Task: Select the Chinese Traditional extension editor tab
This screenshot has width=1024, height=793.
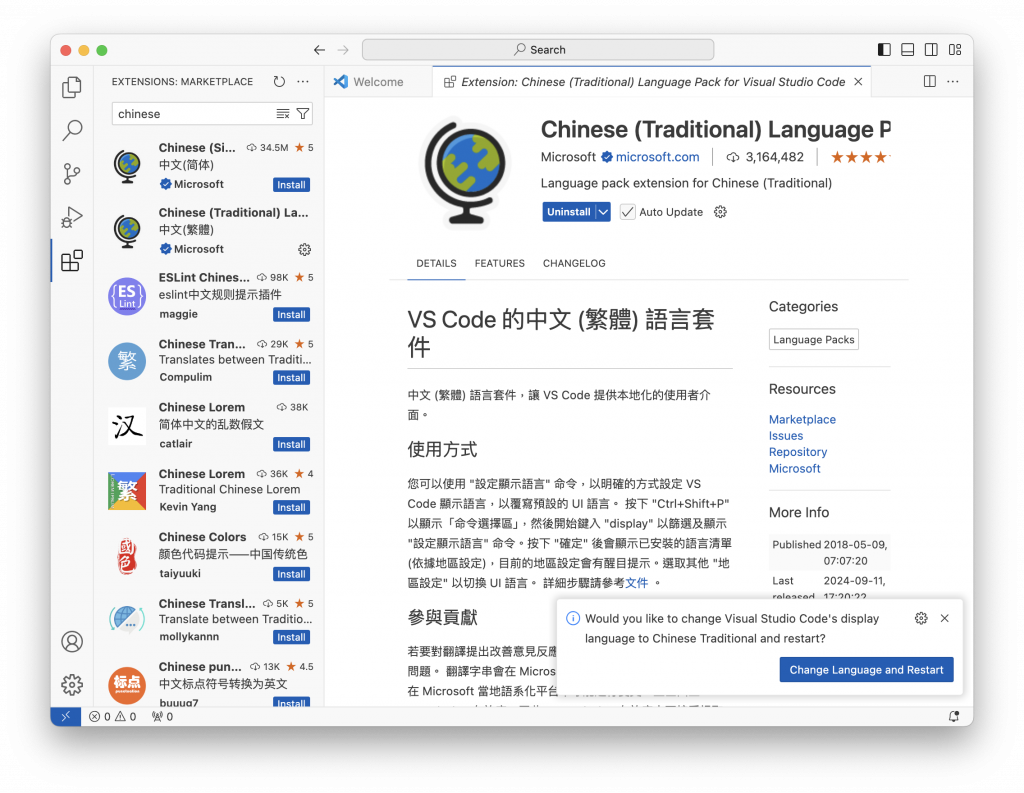Action: [x=653, y=82]
